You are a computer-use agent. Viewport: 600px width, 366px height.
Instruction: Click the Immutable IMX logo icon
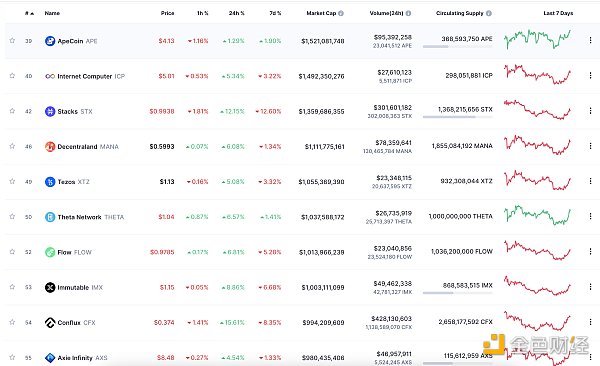coord(50,287)
